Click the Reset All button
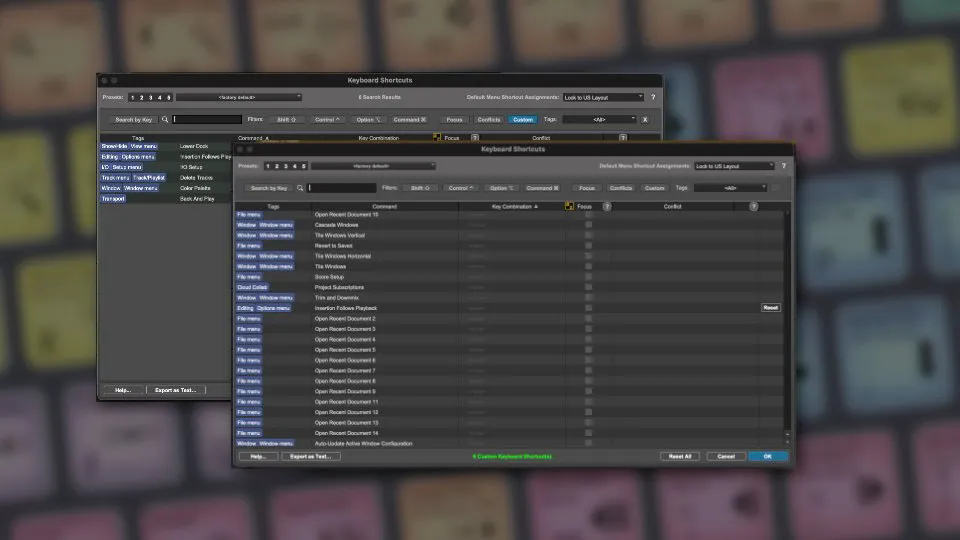Viewport: 960px width, 540px height. [680, 456]
